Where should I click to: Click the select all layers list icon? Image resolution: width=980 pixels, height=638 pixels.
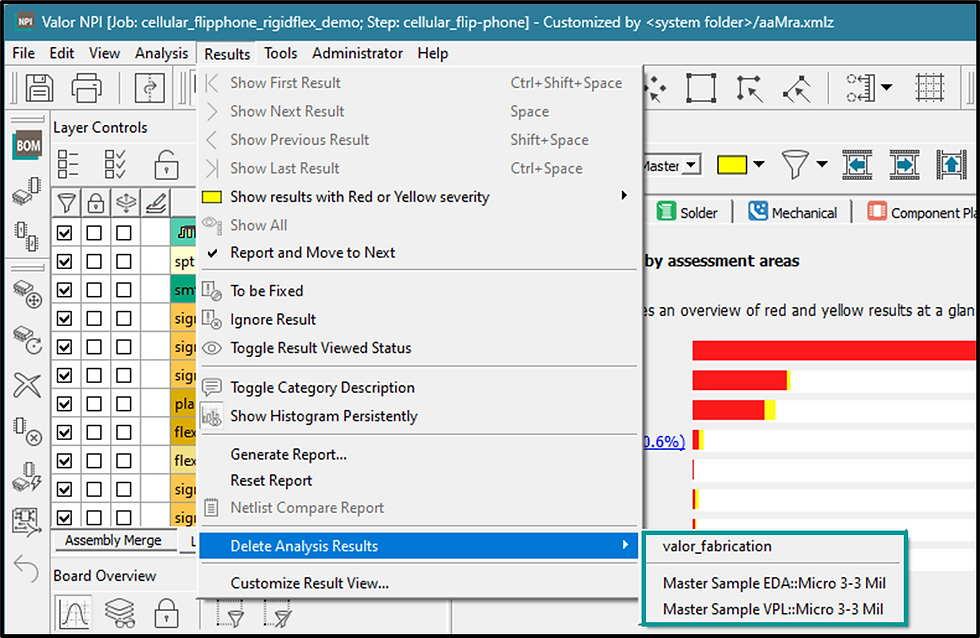click(68, 164)
